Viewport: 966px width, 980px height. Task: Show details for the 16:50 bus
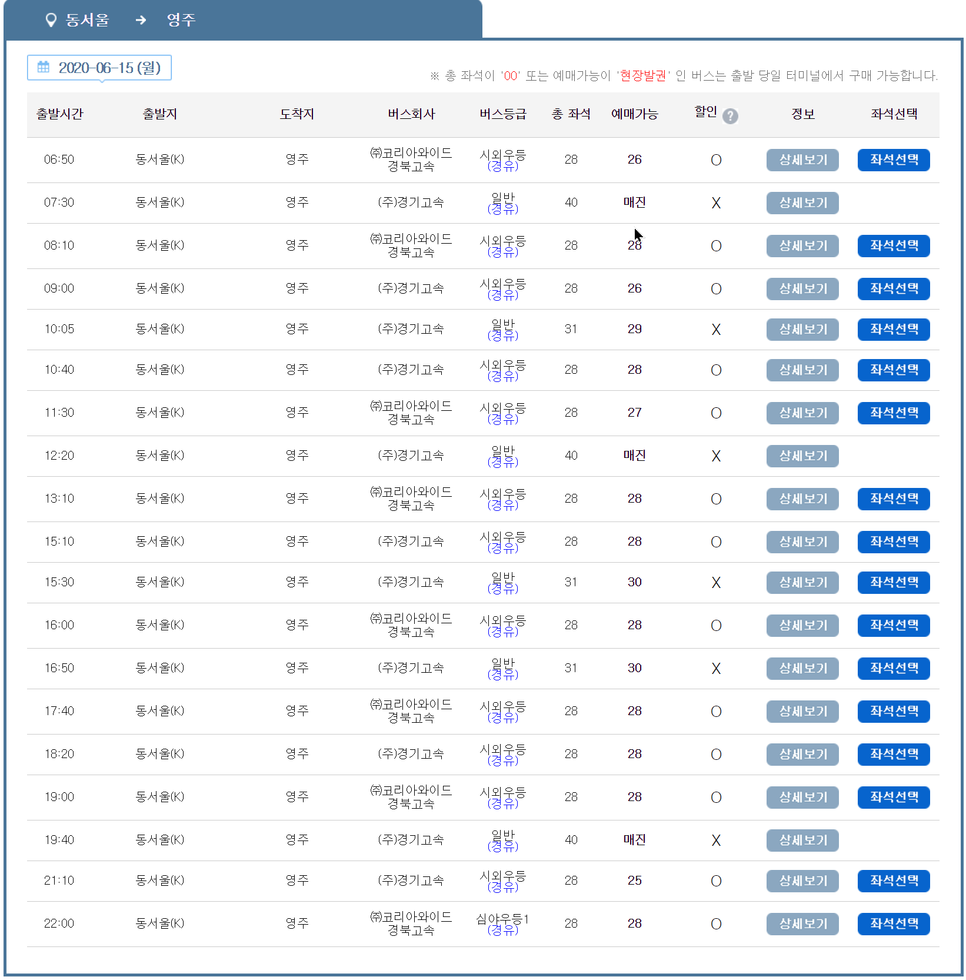coord(802,669)
